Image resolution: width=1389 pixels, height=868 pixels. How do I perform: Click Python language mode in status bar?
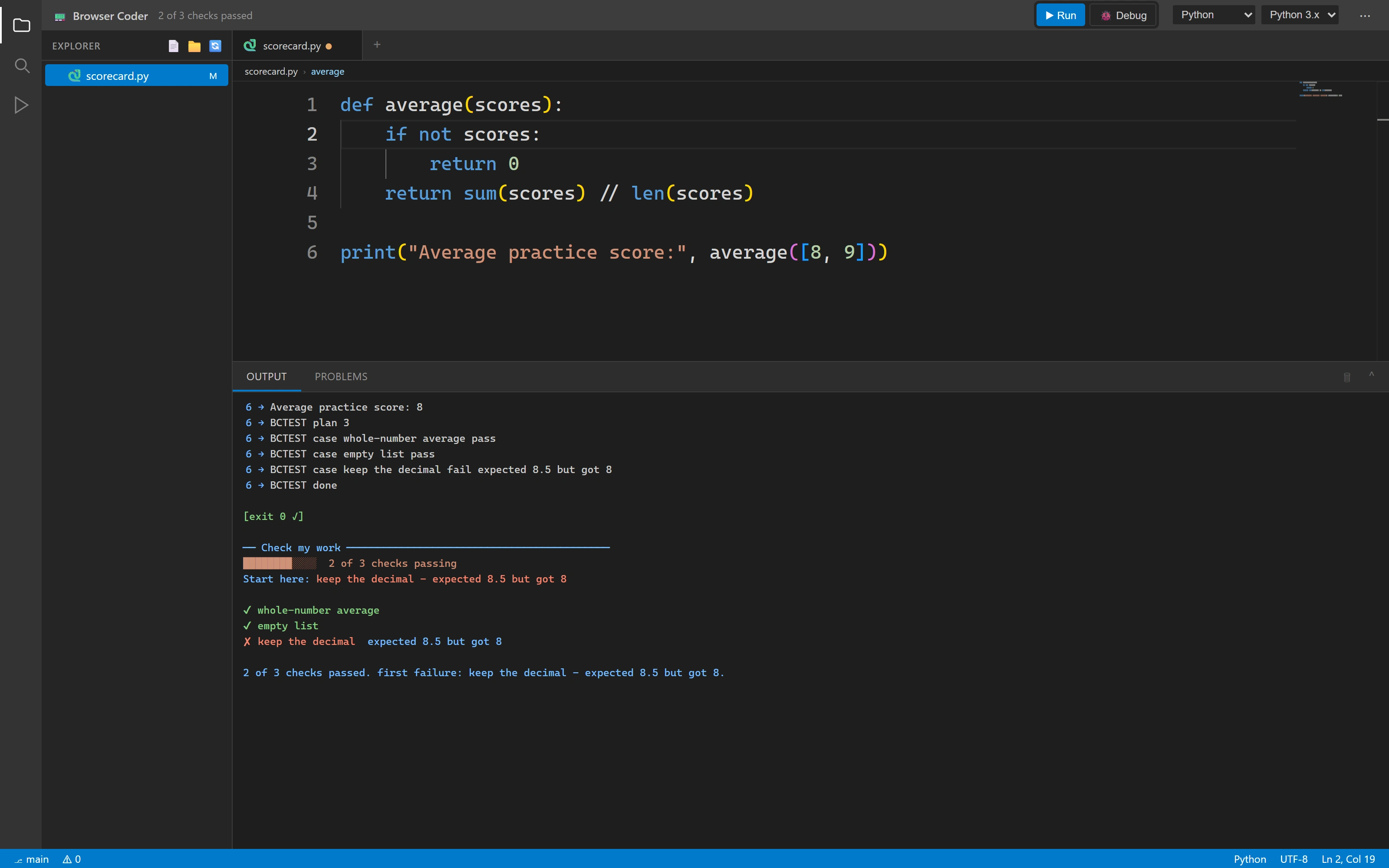click(x=1250, y=859)
